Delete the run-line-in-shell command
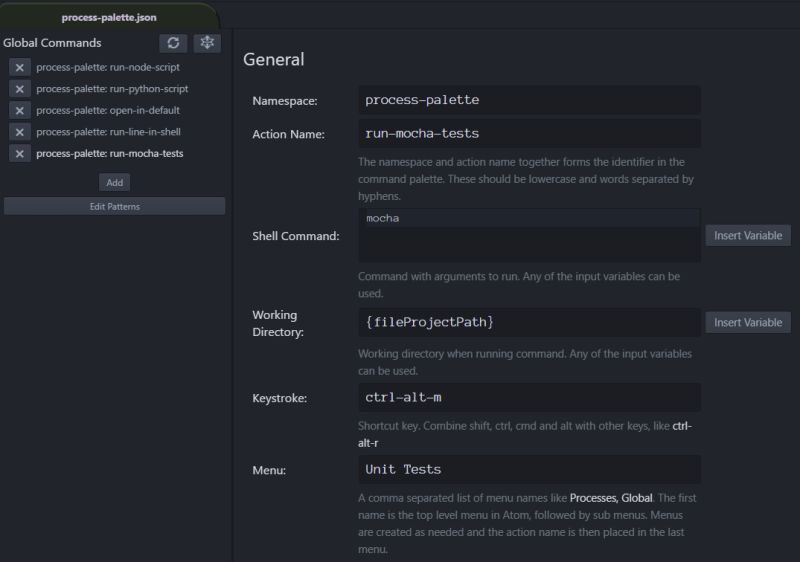 (x=19, y=133)
